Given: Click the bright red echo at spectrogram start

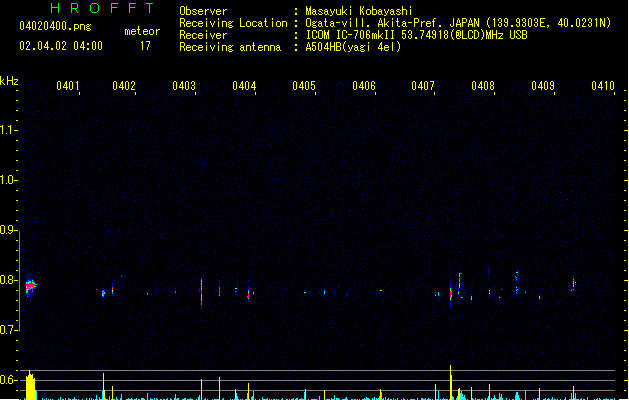Looking at the screenshot, I should pos(30,286).
